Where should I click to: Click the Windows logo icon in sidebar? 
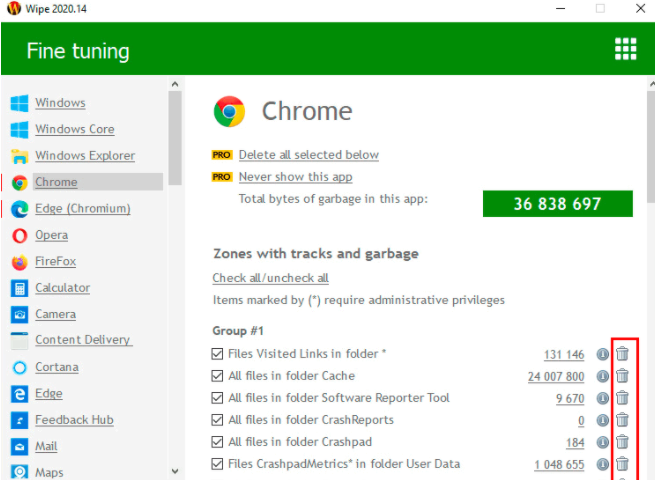coord(19,103)
